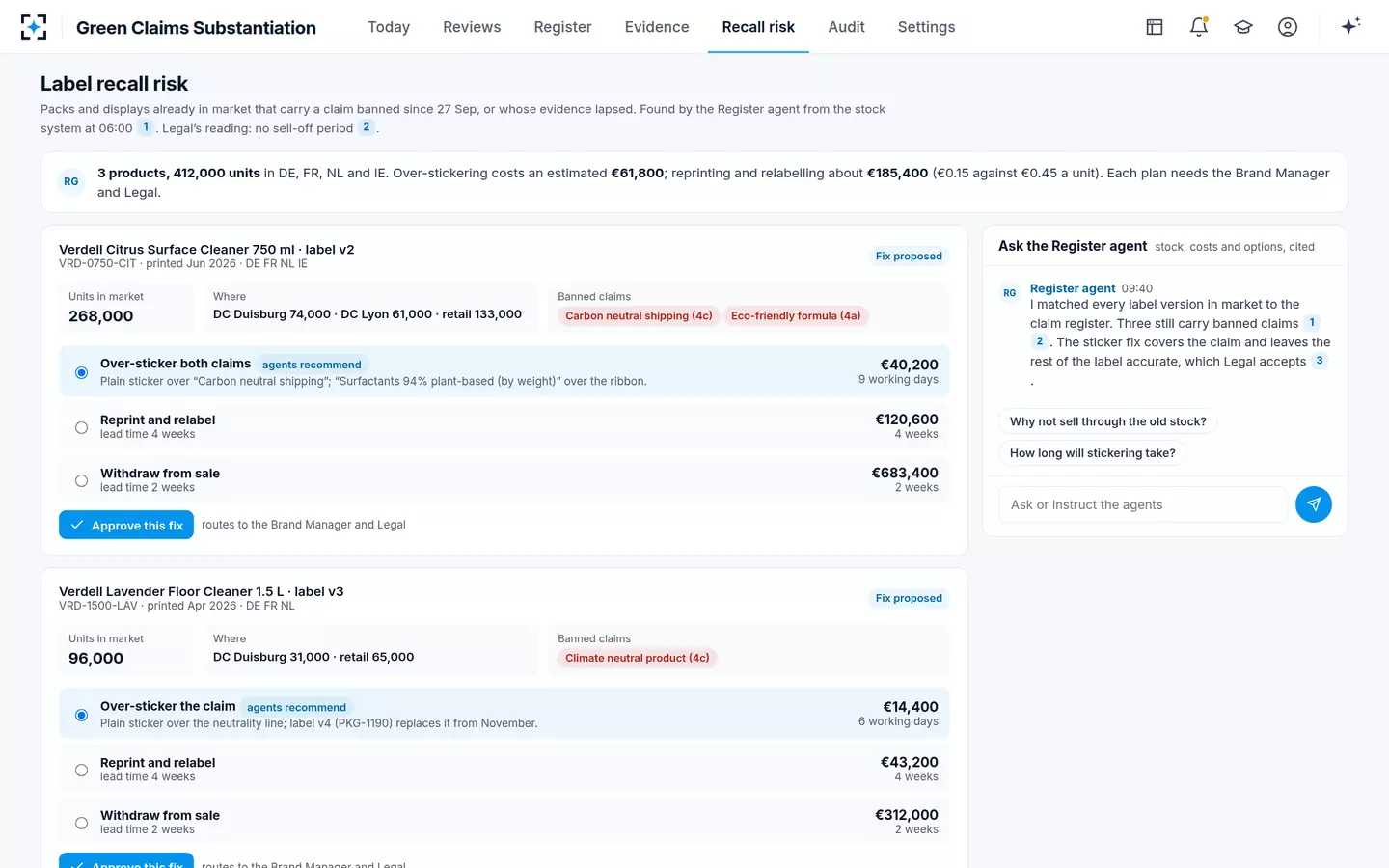Select Reprint and relabel at €43,200

tap(504, 769)
